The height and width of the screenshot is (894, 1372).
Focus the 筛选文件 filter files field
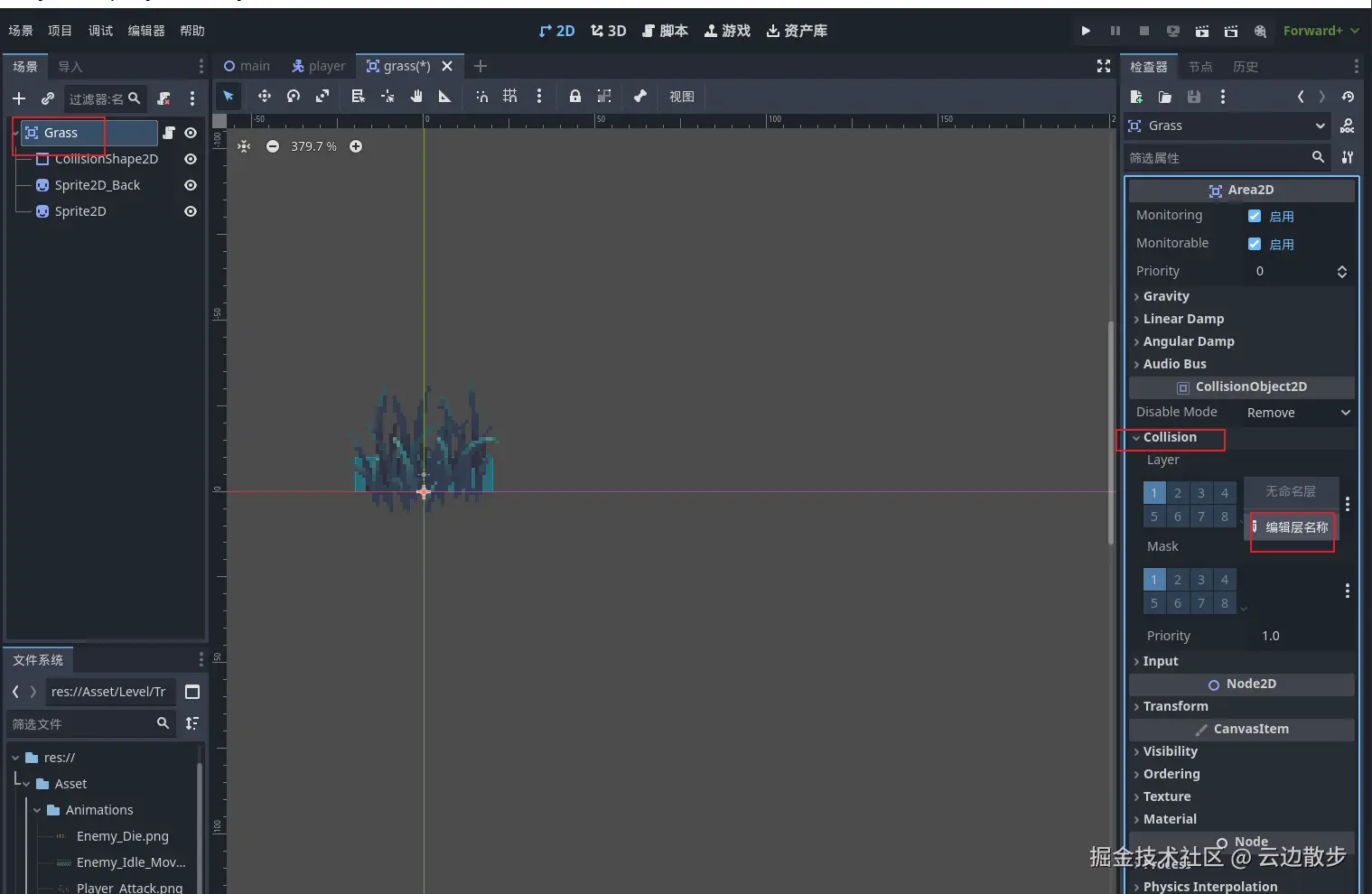pos(92,723)
